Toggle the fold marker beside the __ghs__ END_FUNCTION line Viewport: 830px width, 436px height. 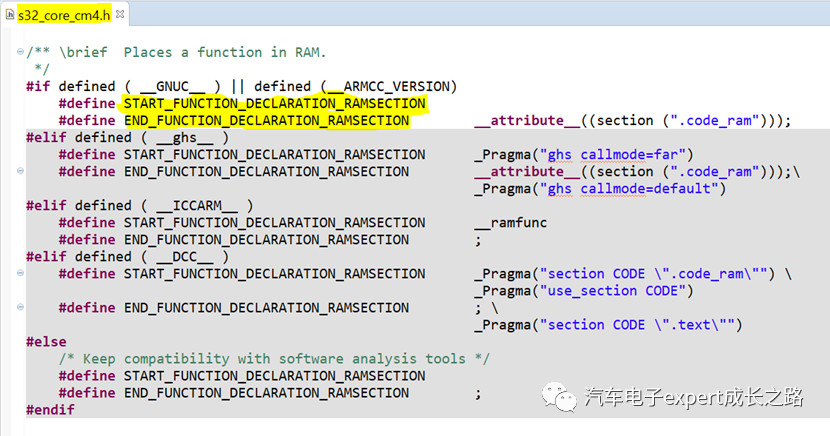pyautogui.click(x=21, y=171)
